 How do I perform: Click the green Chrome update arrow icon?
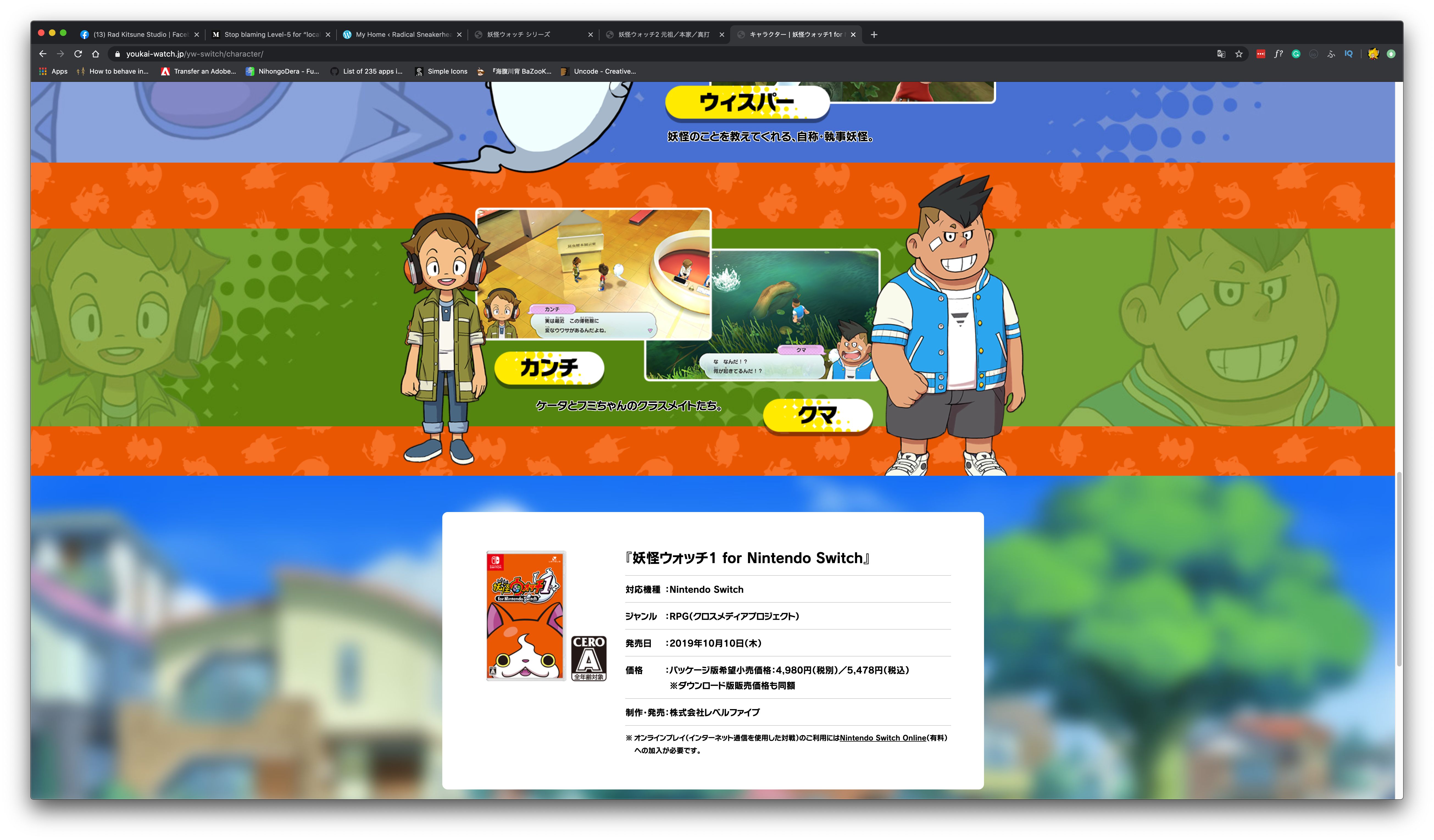pyautogui.click(x=1391, y=54)
